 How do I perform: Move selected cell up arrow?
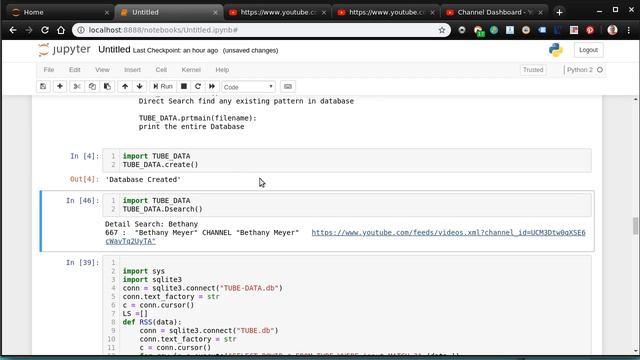pyautogui.click(x=125, y=87)
